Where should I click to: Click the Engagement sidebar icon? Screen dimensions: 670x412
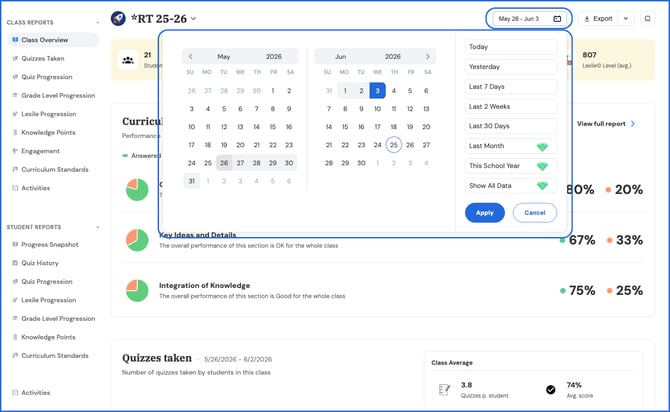pyautogui.click(x=15, y=151)
